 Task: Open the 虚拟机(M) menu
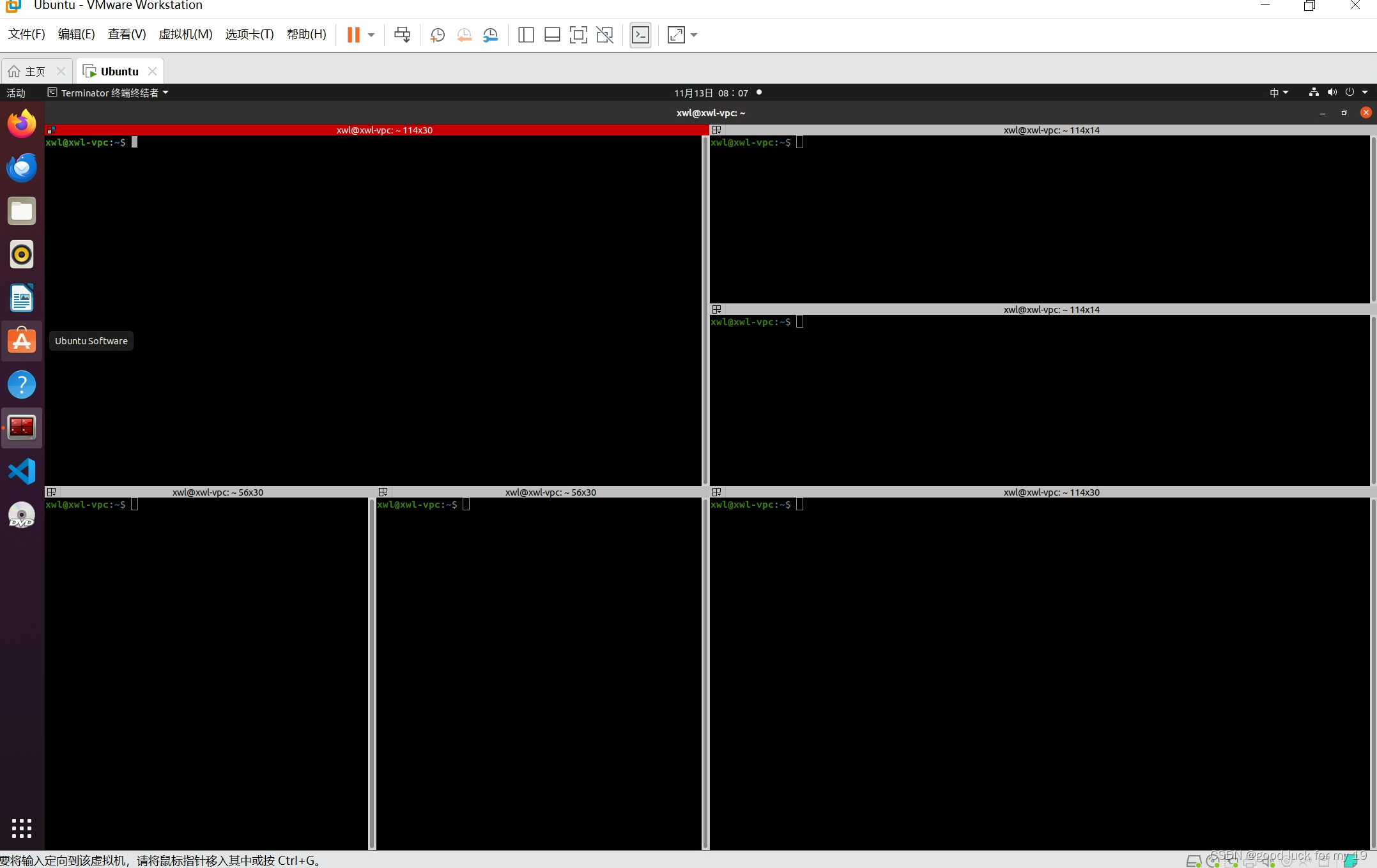[185, 34]
